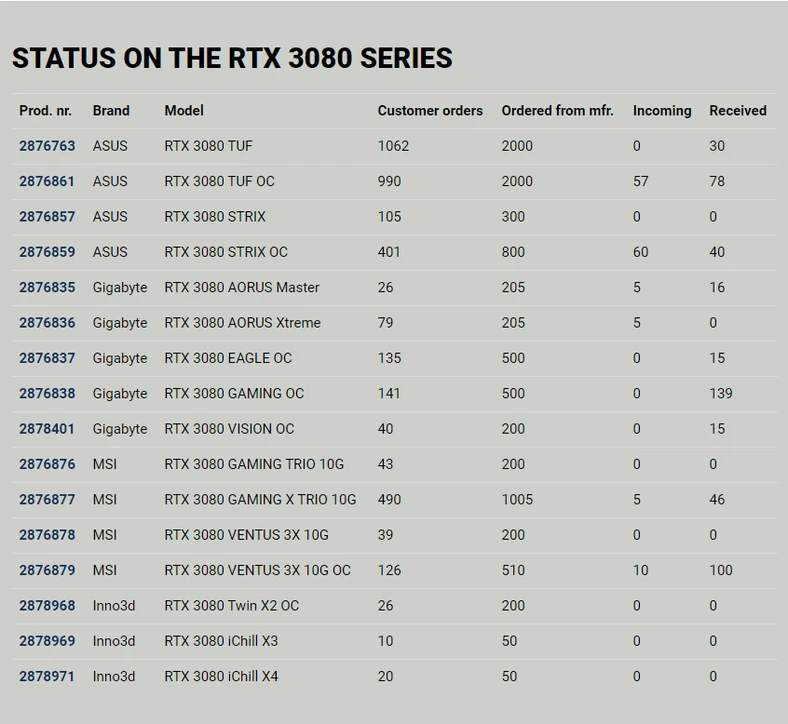Select product number 2878971
This screenshot has width=788, height=724.
click(47, 676)
